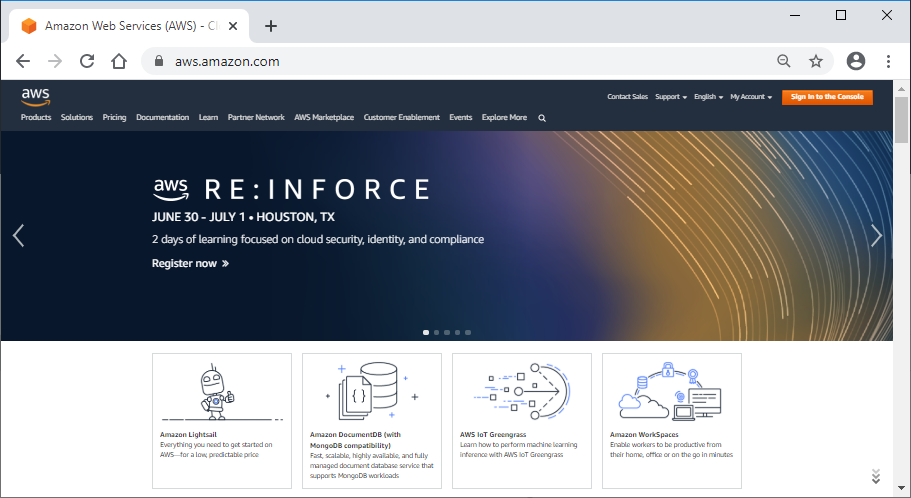Click the search magnifier in AWS nav
Image resolution: width=911 pixels, height=498 pixels.
coord(542,118)
